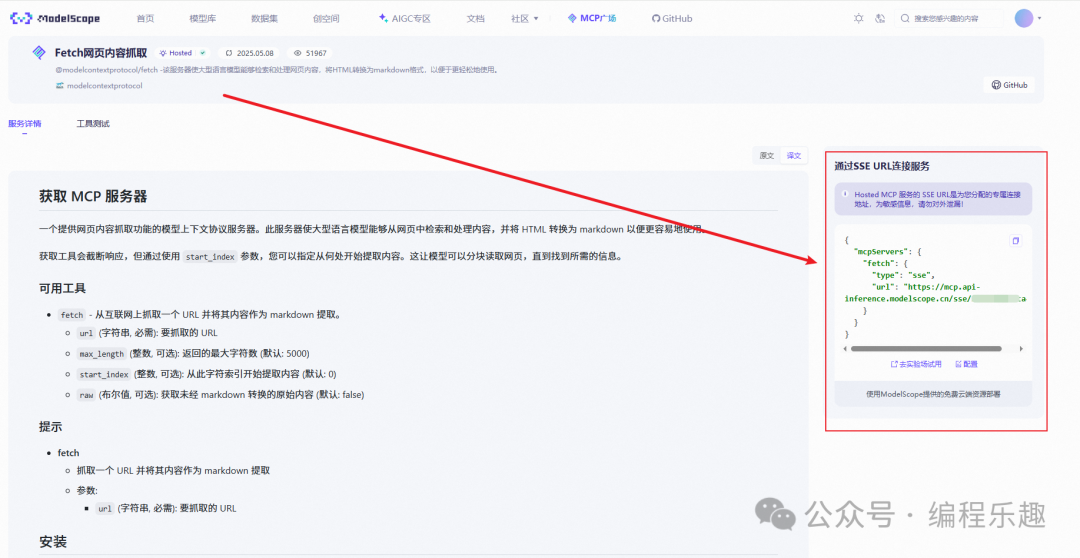Click the raw parameter code
The height and width of the screenshot is (558, 1080).
tap(86, 395)
